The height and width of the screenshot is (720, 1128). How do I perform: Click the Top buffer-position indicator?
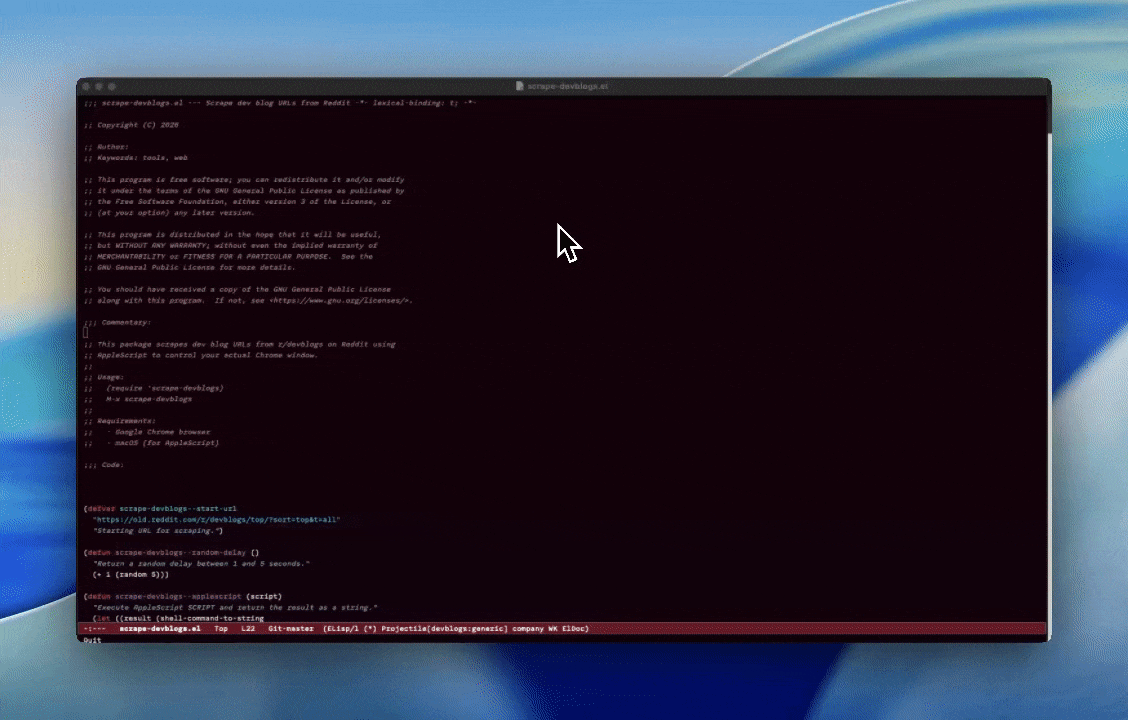220,628
